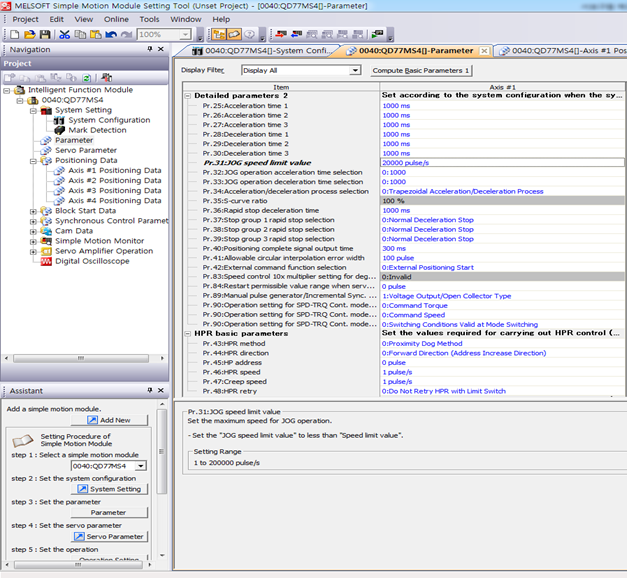Open the Project menu
Image resolution: width=627 pixels, height=578 pixels.
25,19
